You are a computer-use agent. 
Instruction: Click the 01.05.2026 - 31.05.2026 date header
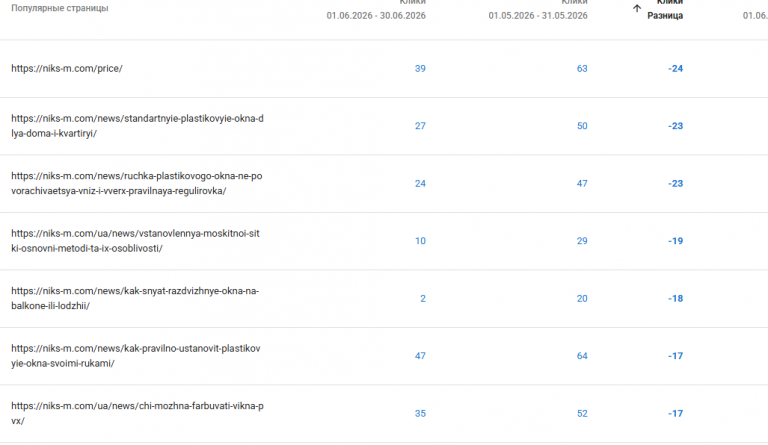pyautogui.click(x=538, y=16)
